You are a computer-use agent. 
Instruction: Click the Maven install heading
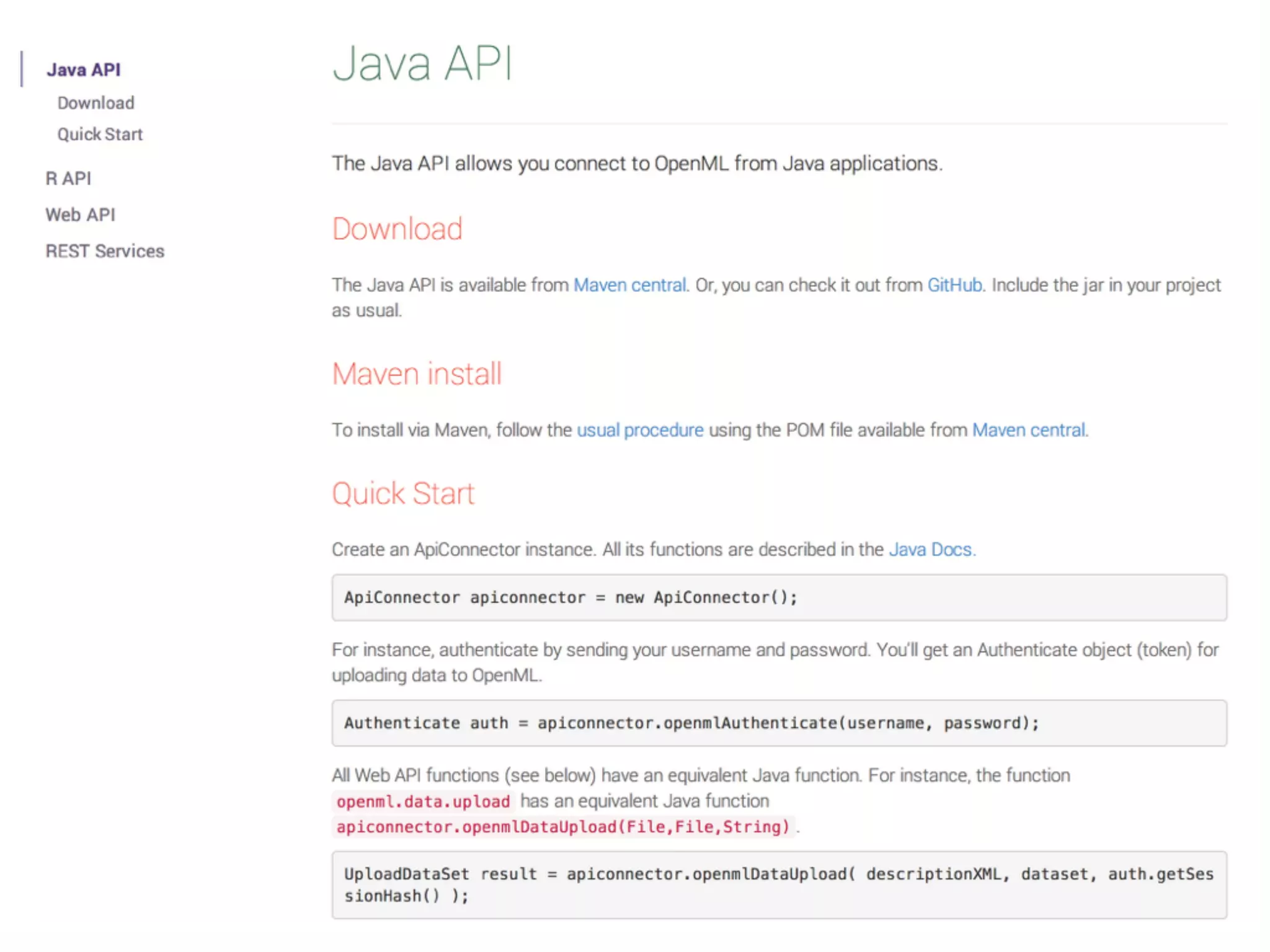click(x=417, y=374)
